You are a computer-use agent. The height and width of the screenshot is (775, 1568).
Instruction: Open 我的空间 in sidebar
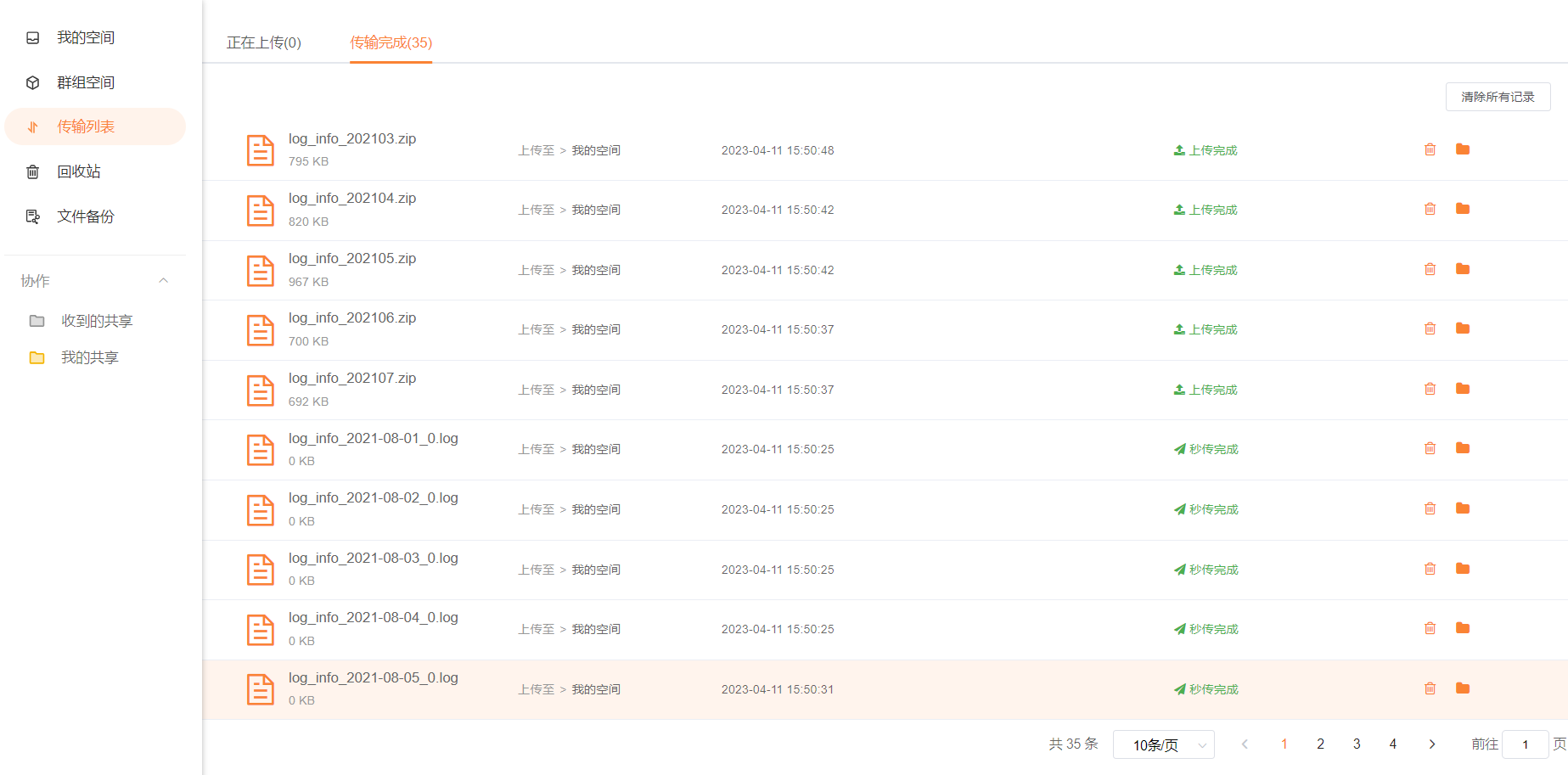[x=85, y=37]
